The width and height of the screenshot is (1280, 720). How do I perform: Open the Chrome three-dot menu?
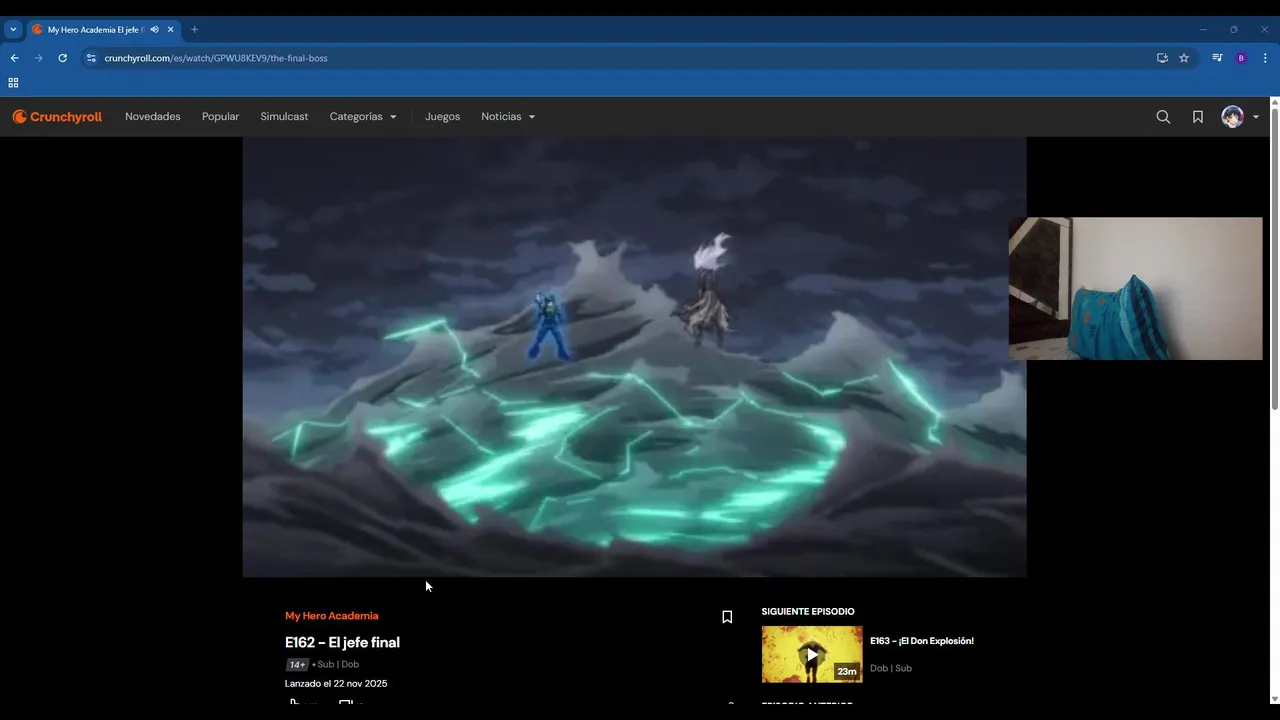(1265, 58)
